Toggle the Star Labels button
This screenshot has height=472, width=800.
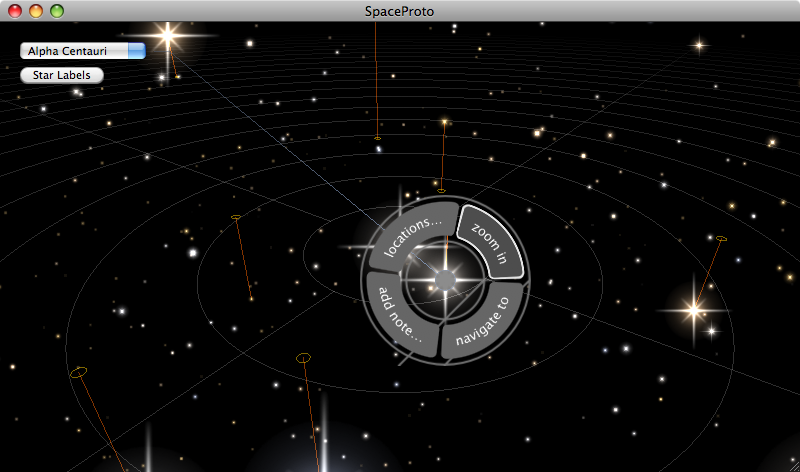[62, 75]
